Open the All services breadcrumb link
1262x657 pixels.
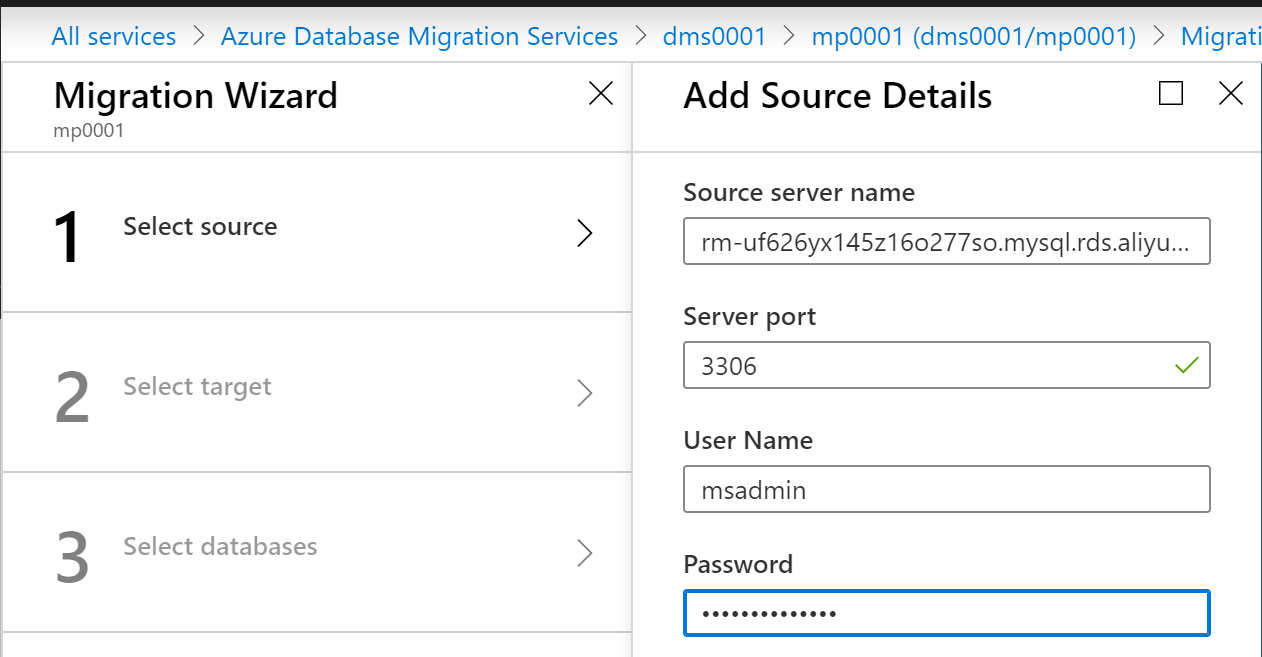(x=114, y=37)
